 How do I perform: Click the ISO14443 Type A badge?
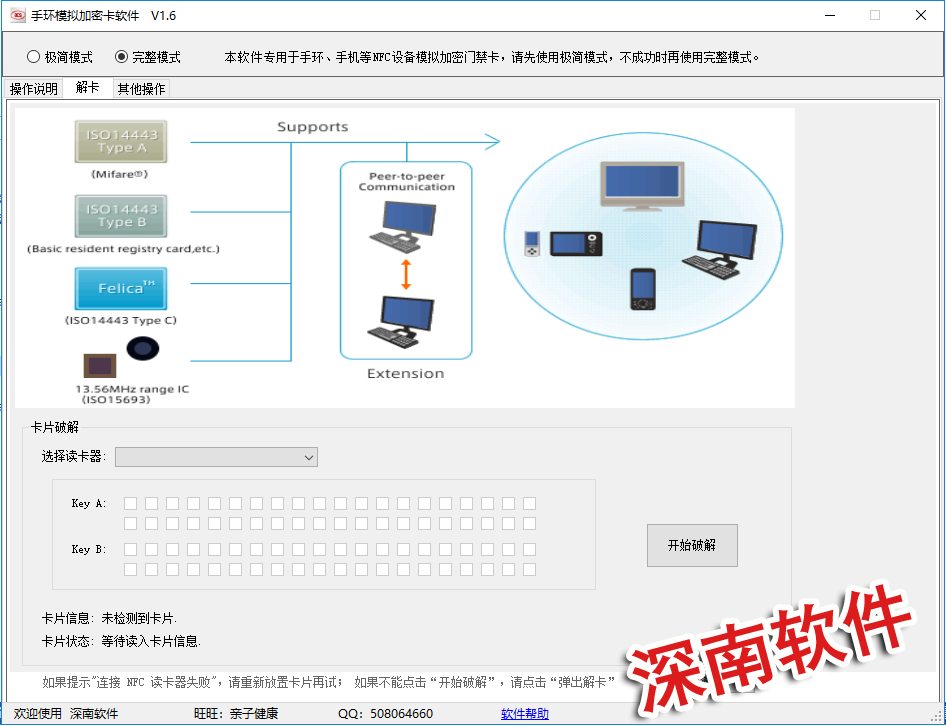[x=121, y=142]
